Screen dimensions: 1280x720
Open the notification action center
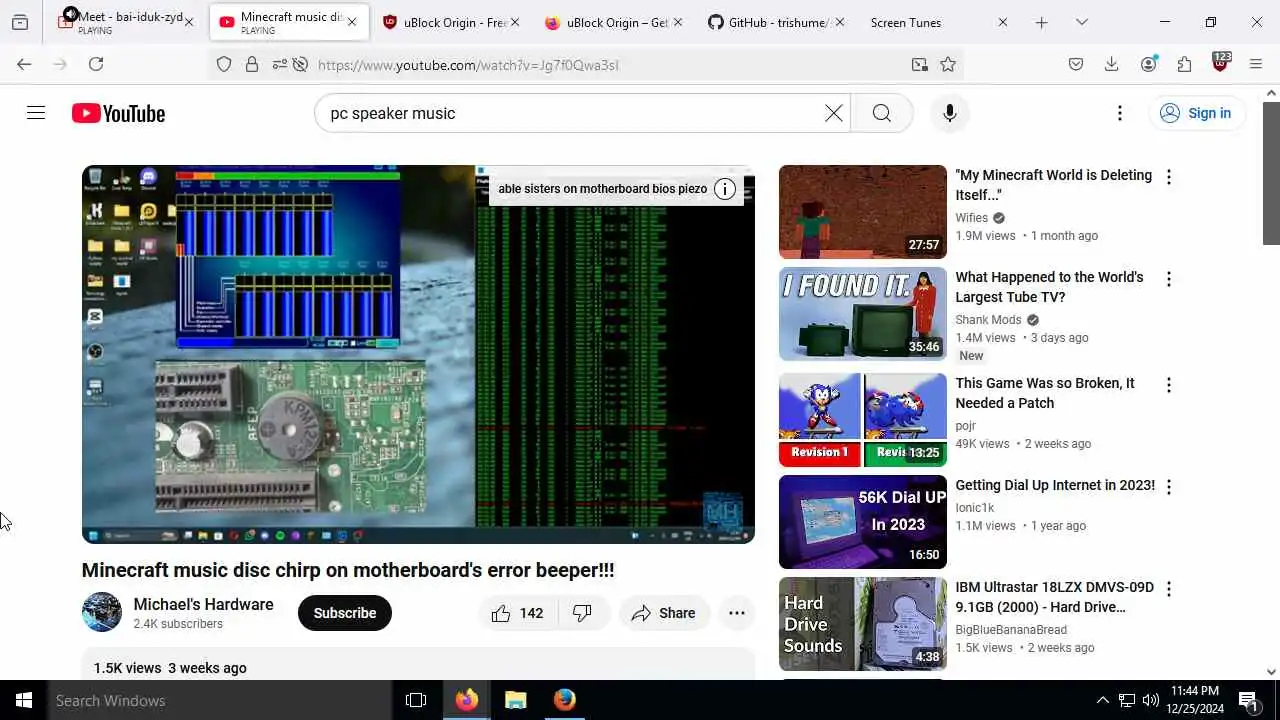[1248, 700]
